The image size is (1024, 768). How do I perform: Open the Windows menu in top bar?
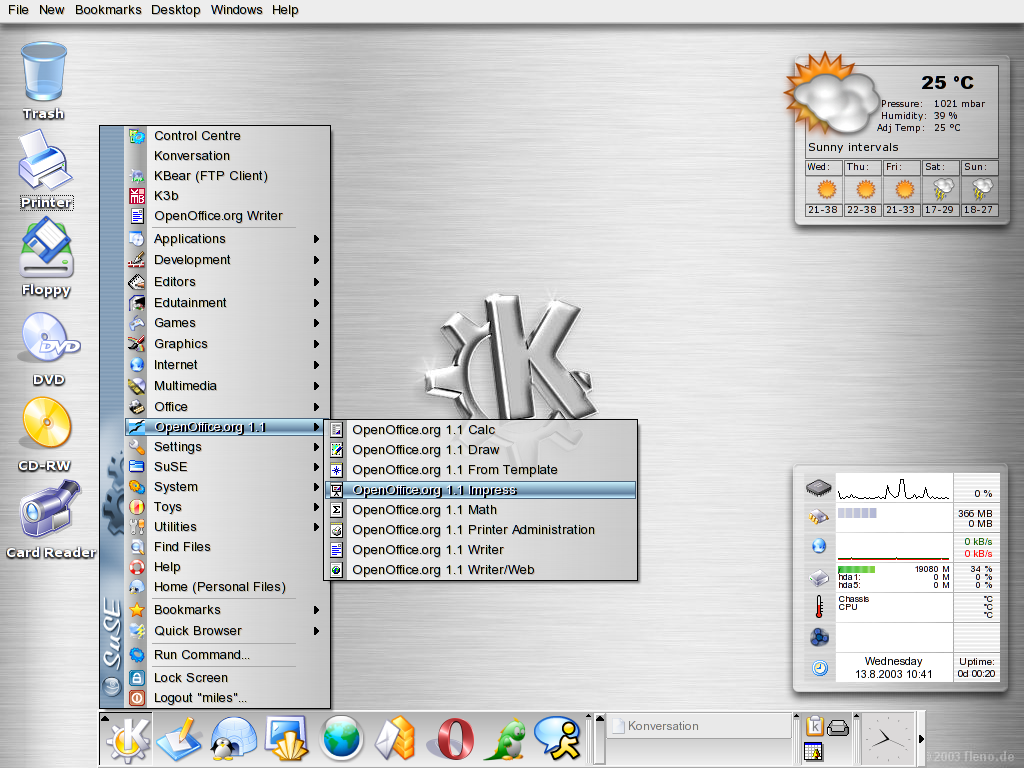click(236, 10)
